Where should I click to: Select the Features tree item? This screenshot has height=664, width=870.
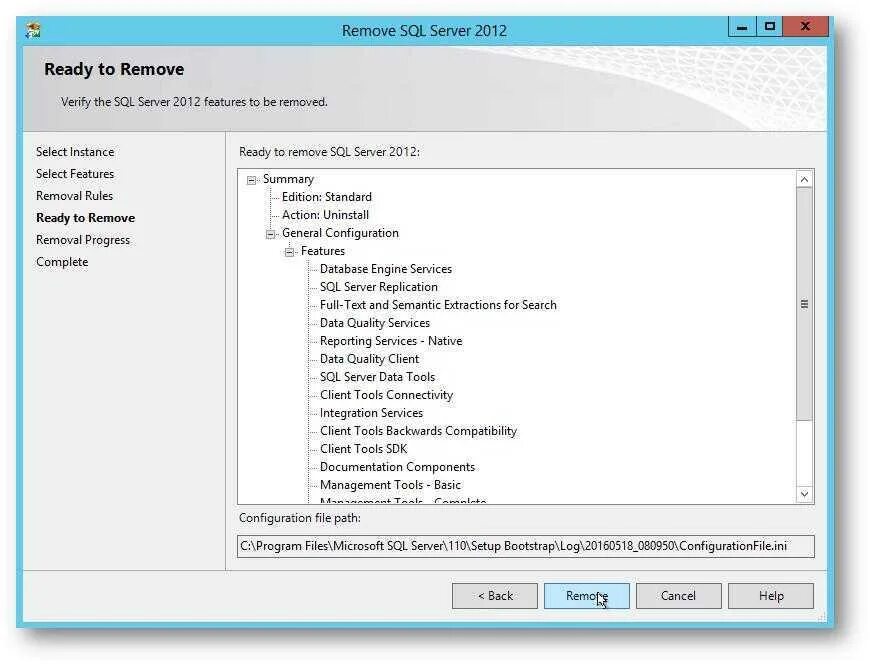(322, 251)
